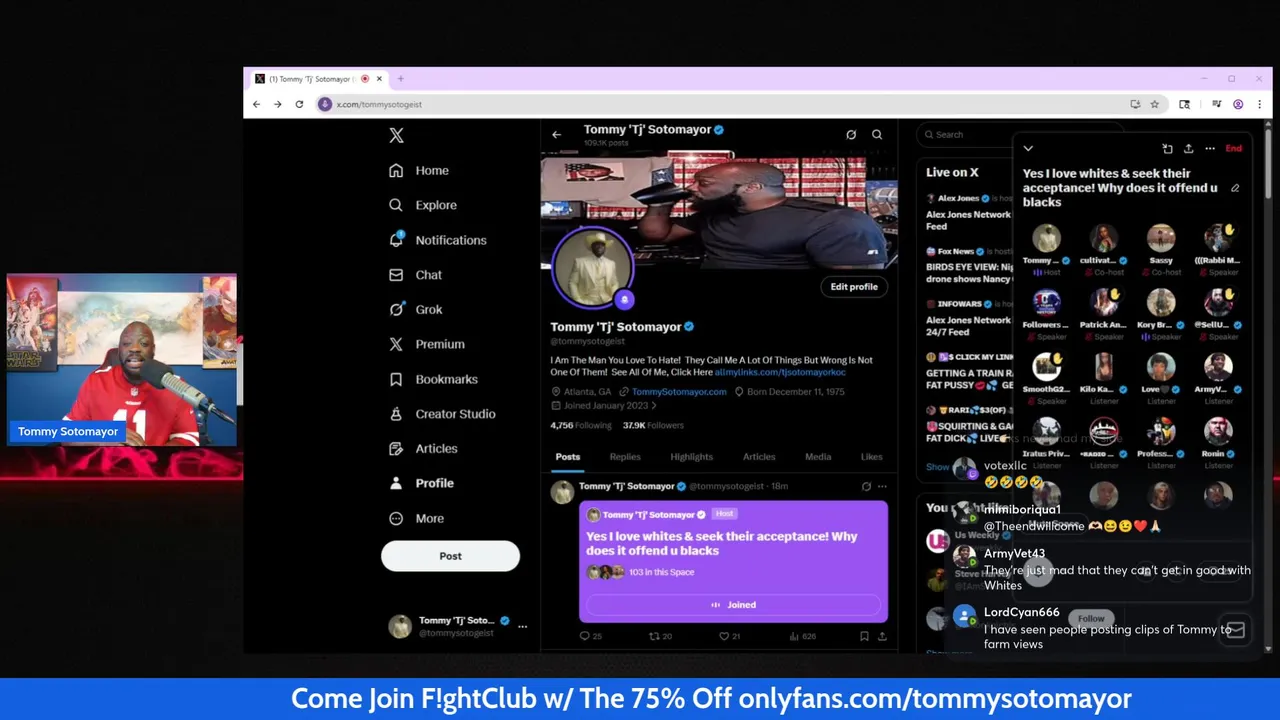Share the Space with the upload icon

1188,149
